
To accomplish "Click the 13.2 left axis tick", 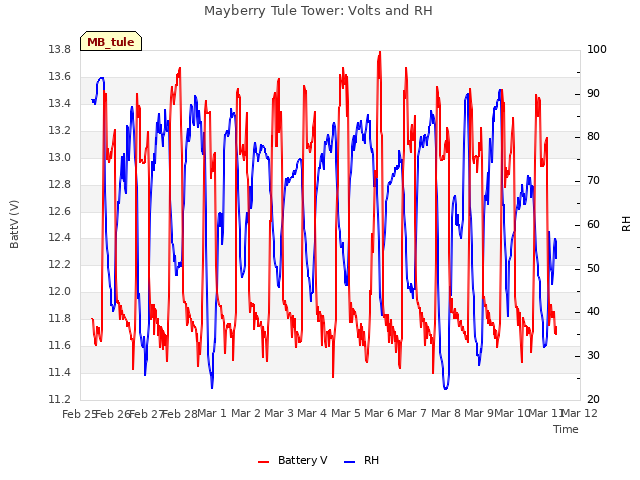I will click(60, 130).
